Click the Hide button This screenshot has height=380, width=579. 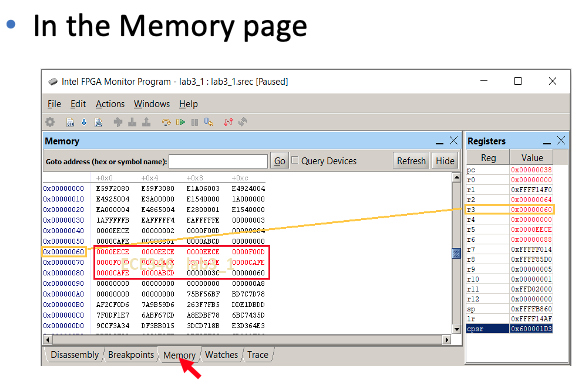445,161
